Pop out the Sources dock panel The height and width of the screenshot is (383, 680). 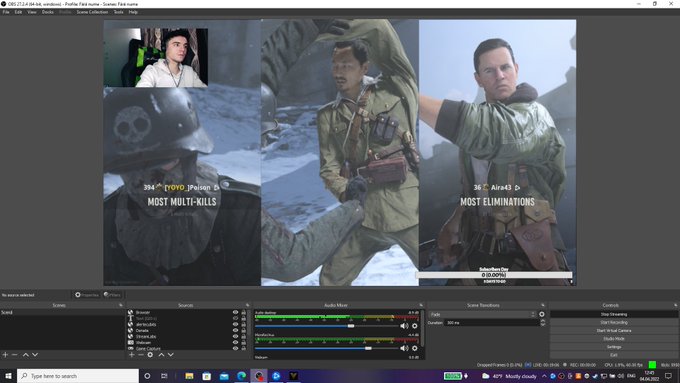coord(248,305)
